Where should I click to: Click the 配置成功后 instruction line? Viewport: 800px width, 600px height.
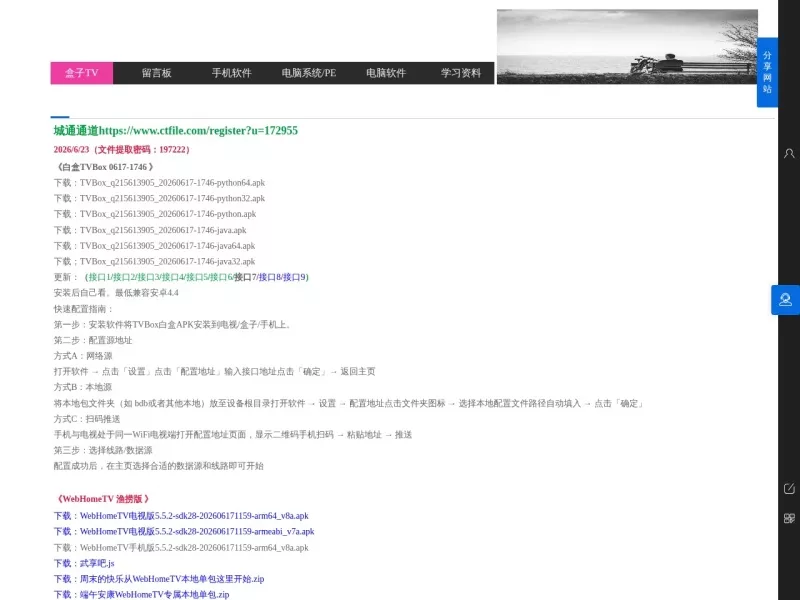[x=159, y=466]
